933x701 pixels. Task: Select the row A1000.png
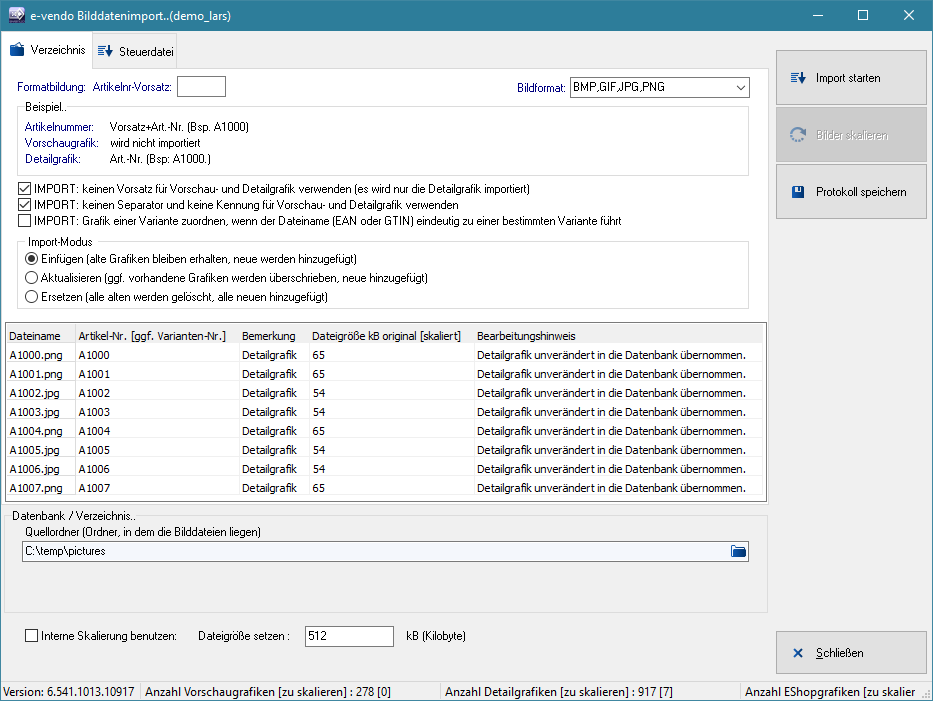[x=384, y=355]
